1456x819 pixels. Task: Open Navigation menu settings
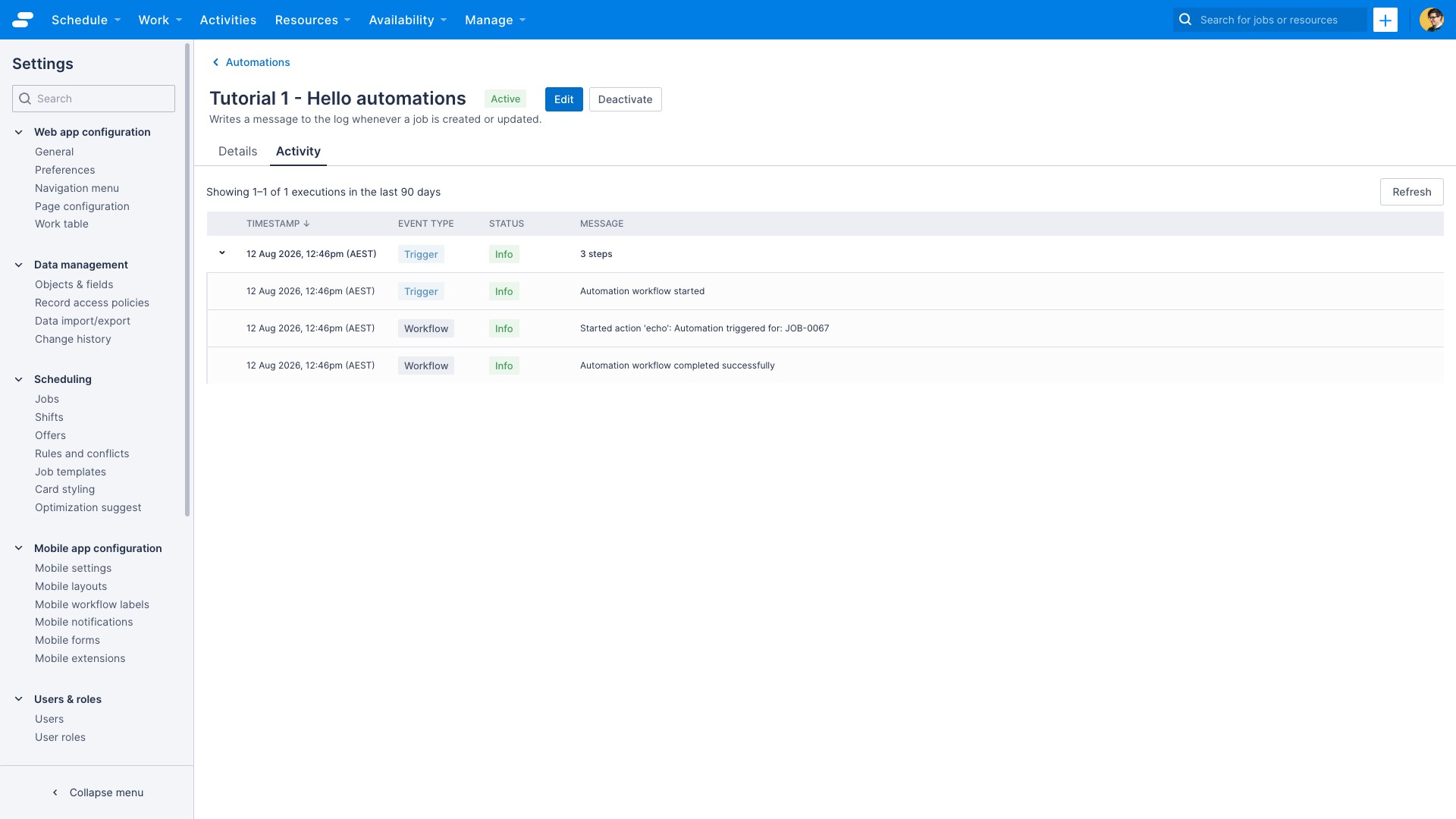point(77,188)
